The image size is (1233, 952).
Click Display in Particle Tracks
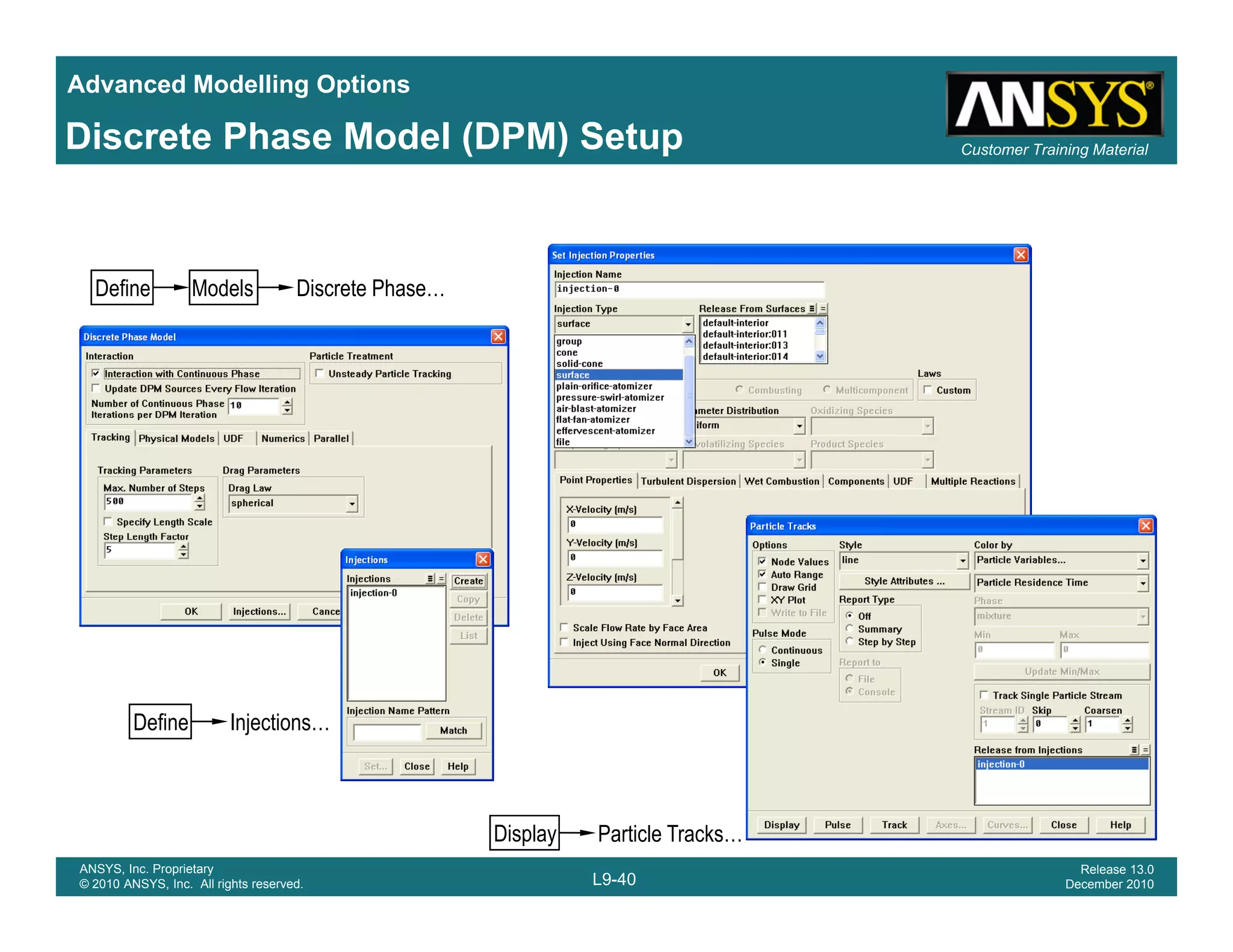[781, 825]
